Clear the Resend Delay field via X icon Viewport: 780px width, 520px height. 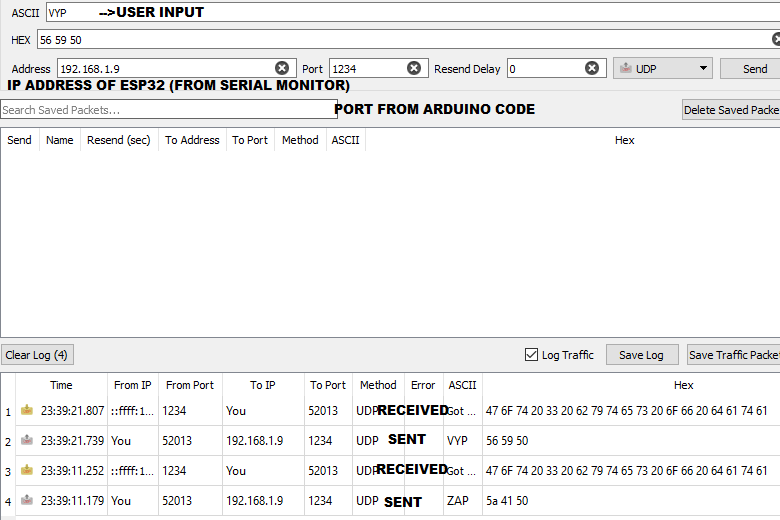coord(592,68)
